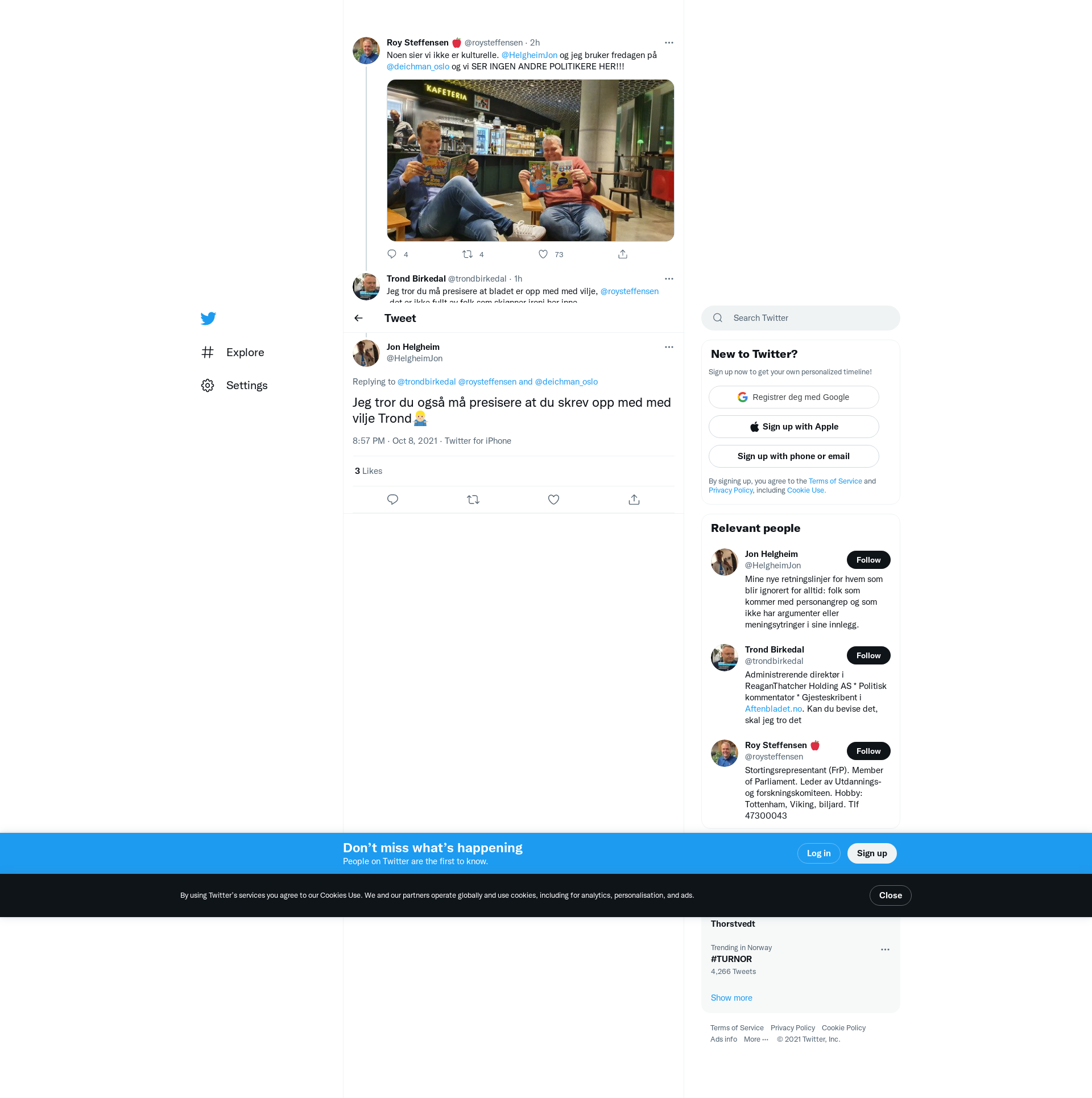
Task: Like Jon Helgheim's main tweet
Action: [553, 500]
